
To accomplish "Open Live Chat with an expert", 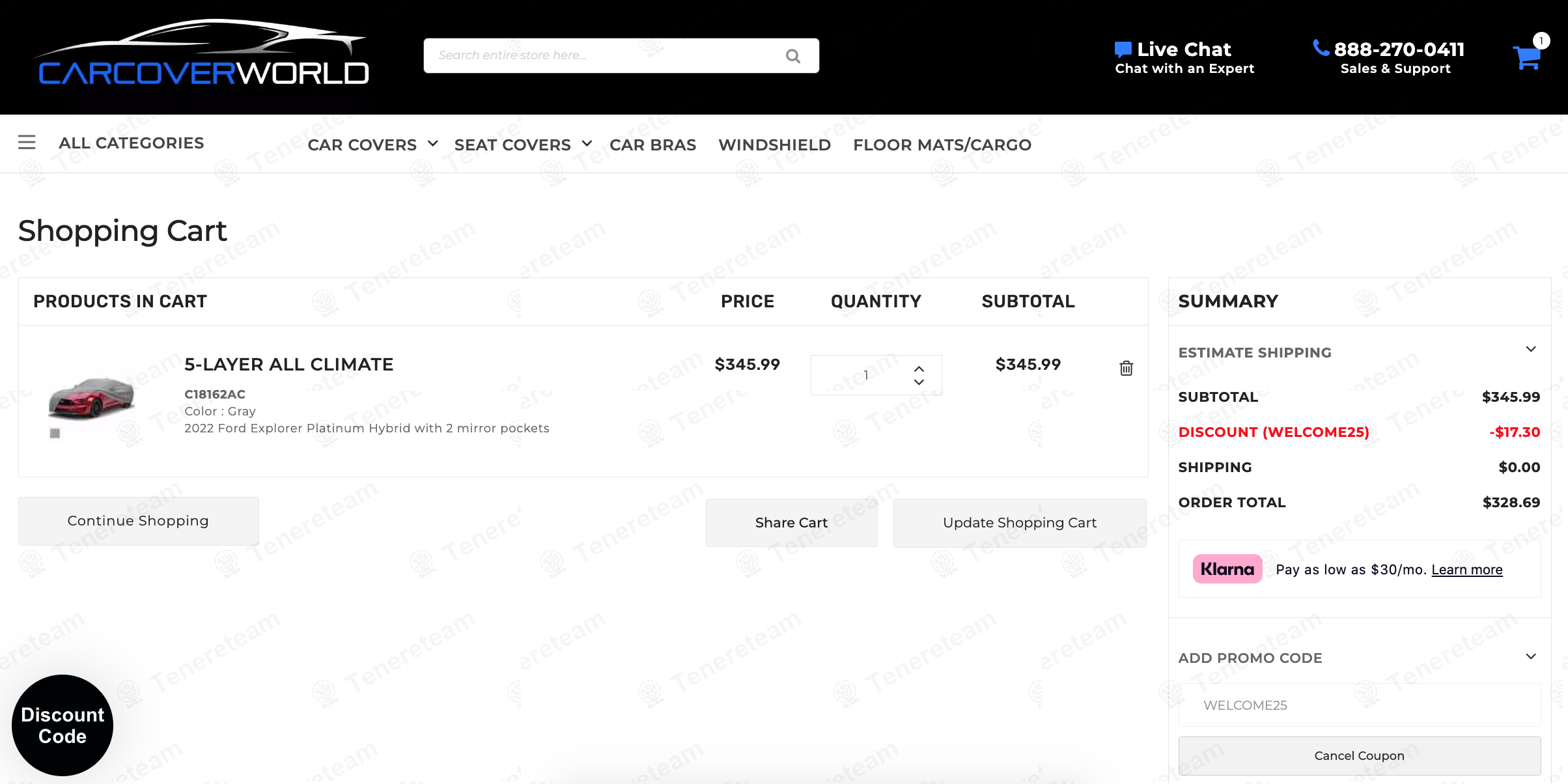I will pyautogui.click(x=1184, y=58).
